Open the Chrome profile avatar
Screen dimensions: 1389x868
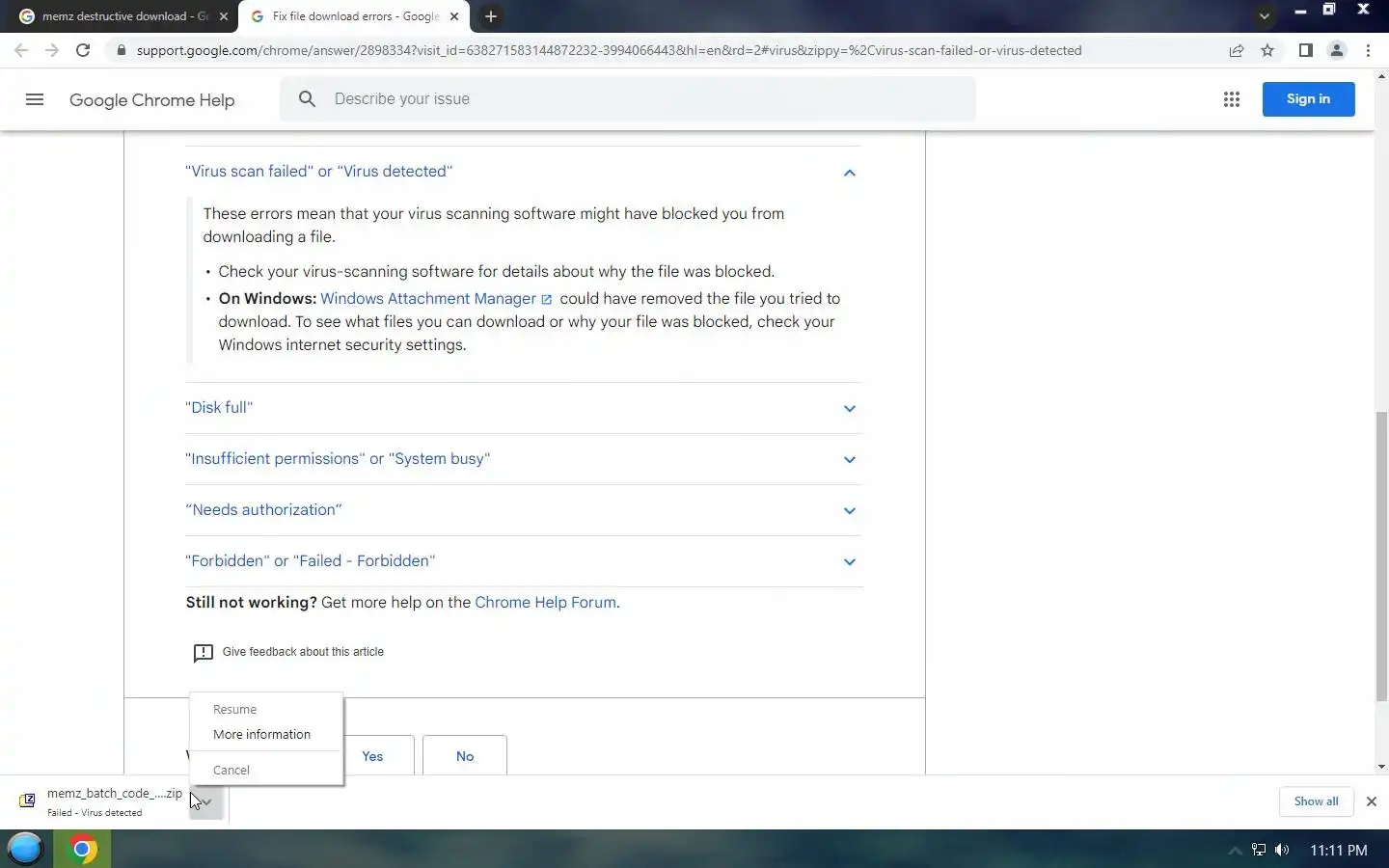click(1336, 50)
